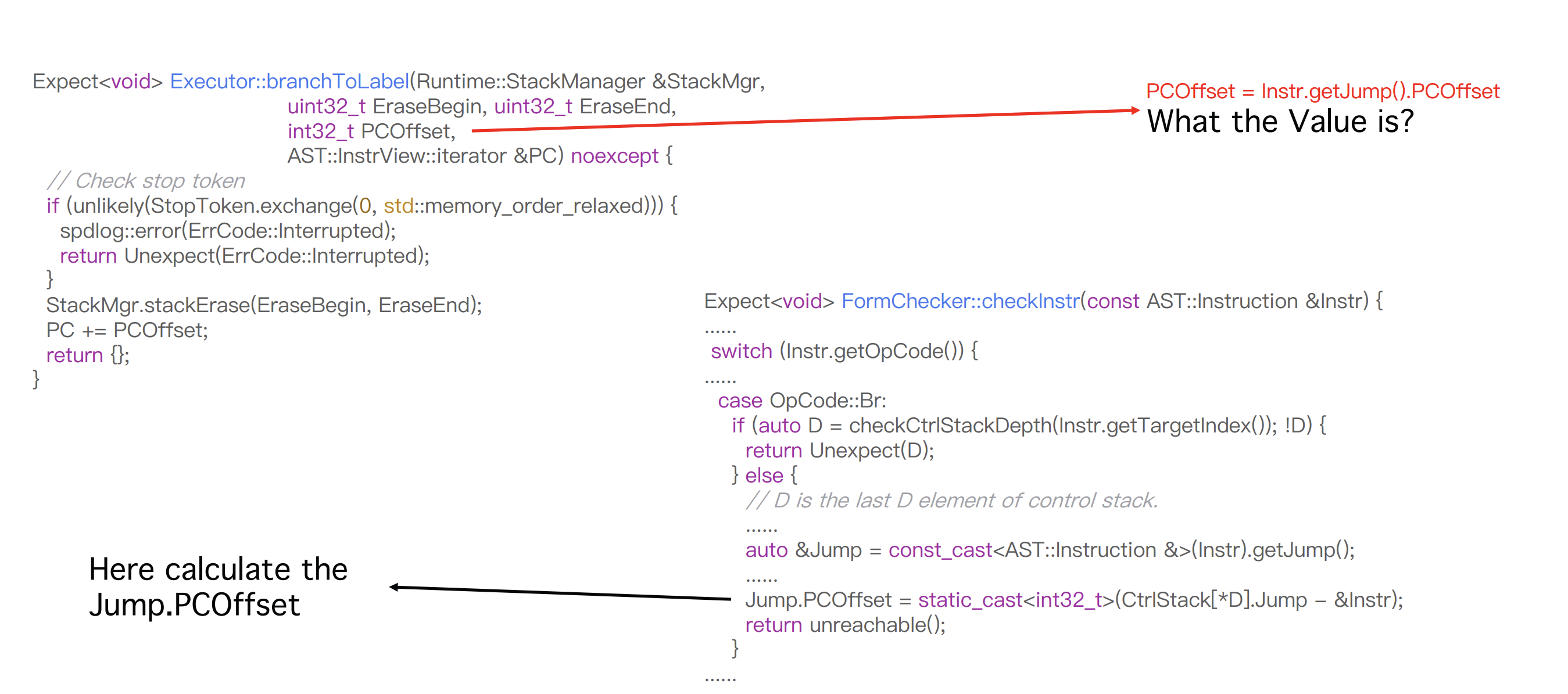The height and width of the screenshot is (694, 1568).
Task: Click the FormChecker::checkInstr function name
Action: tap(960, 301)
